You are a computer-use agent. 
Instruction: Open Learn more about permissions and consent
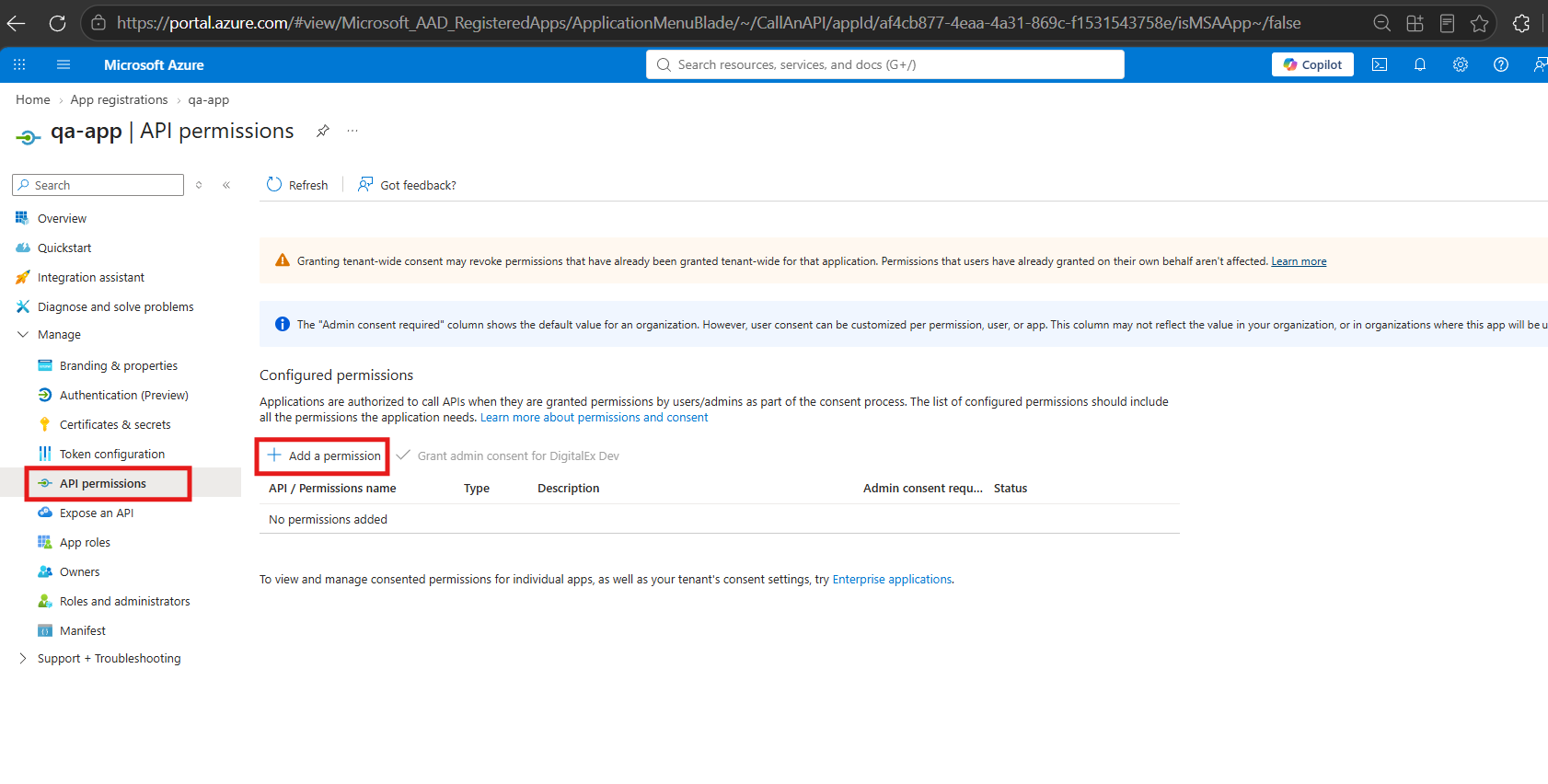(x=595, y=418)
